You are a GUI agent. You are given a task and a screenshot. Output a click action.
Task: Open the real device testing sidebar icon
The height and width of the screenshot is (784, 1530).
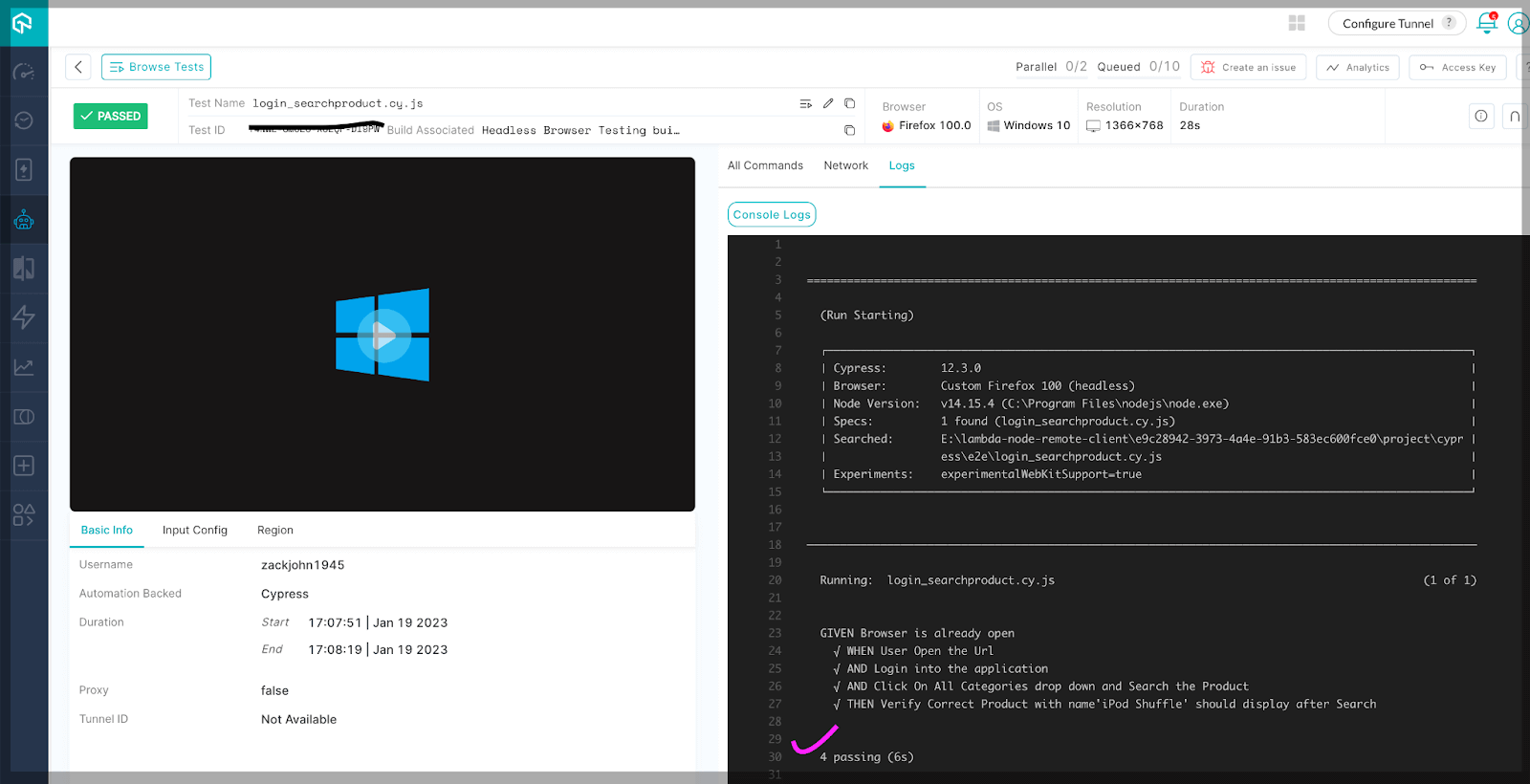pos(24,170)
